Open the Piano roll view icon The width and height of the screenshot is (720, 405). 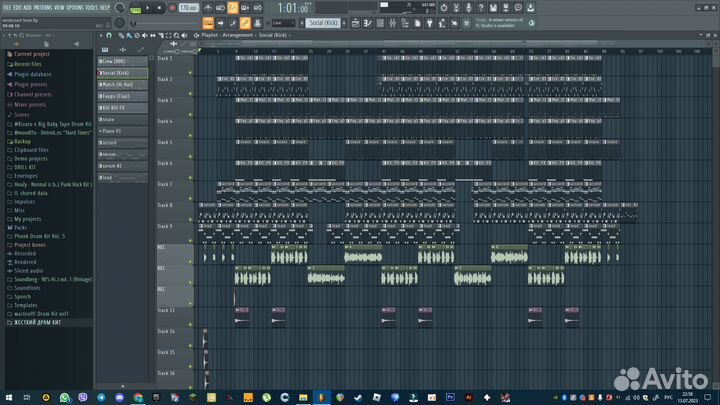click(367, 23)
